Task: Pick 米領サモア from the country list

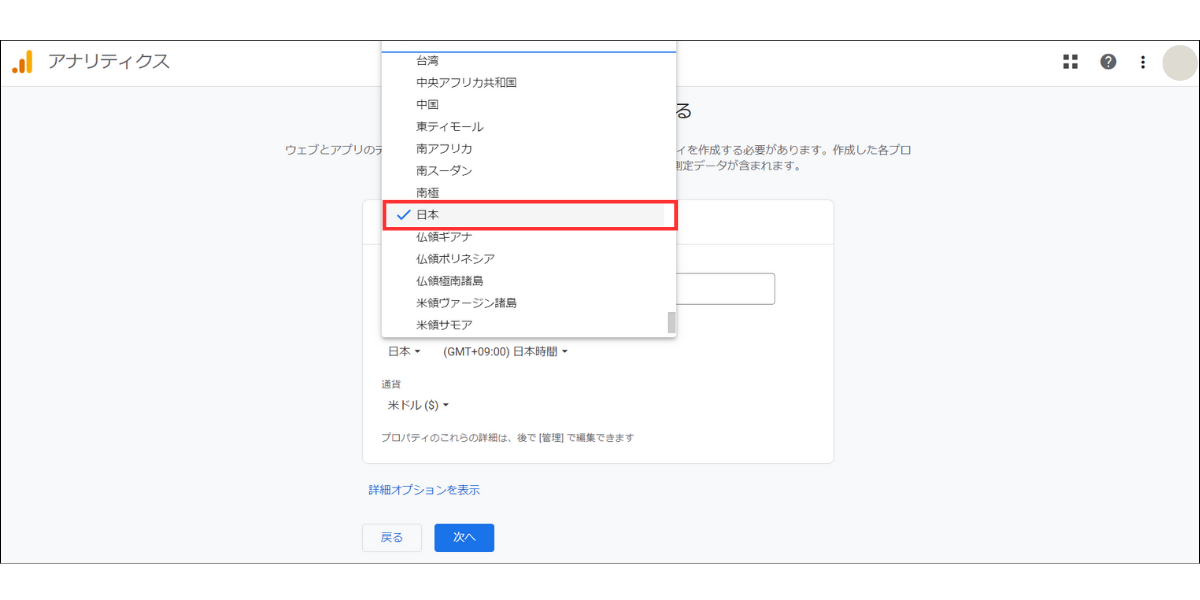Action: (529, 325)
